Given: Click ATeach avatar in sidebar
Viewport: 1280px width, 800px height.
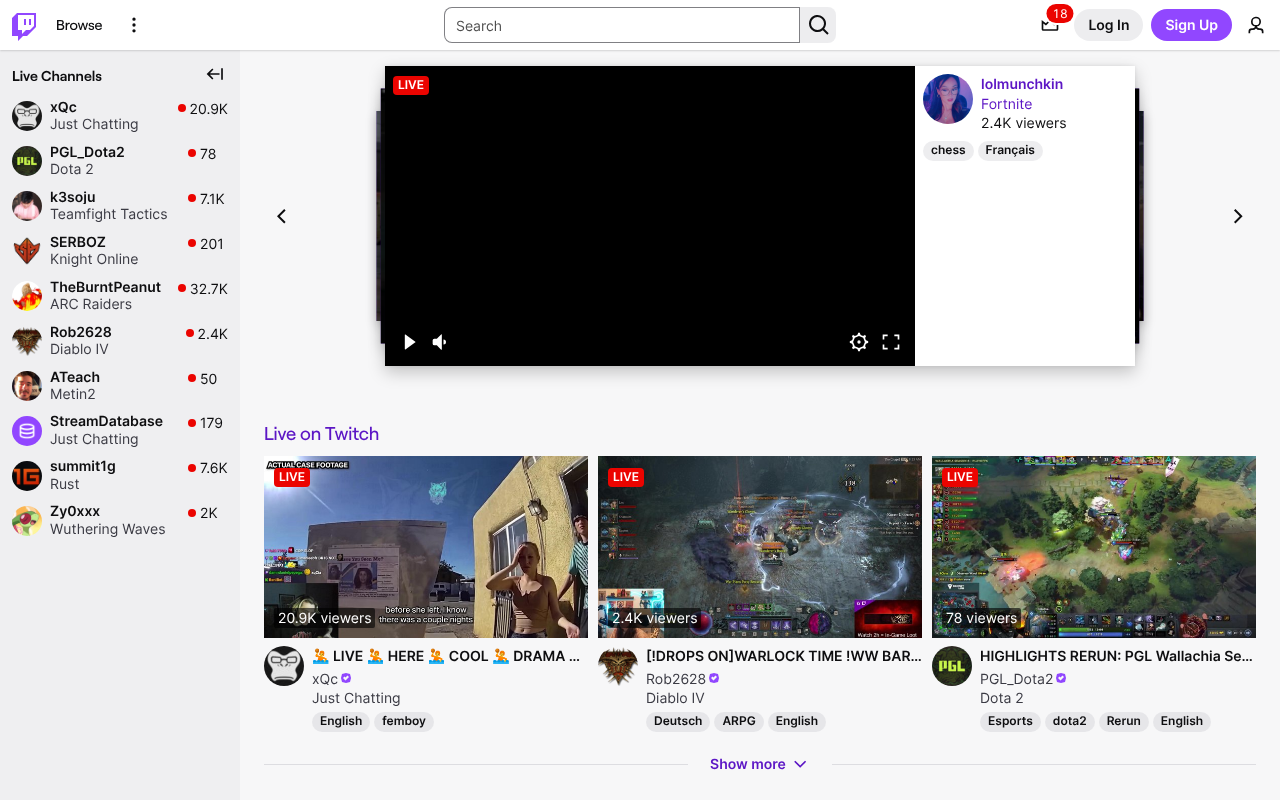Looking at the screenshot, I should pyautogui.click(x=27, y=386).
